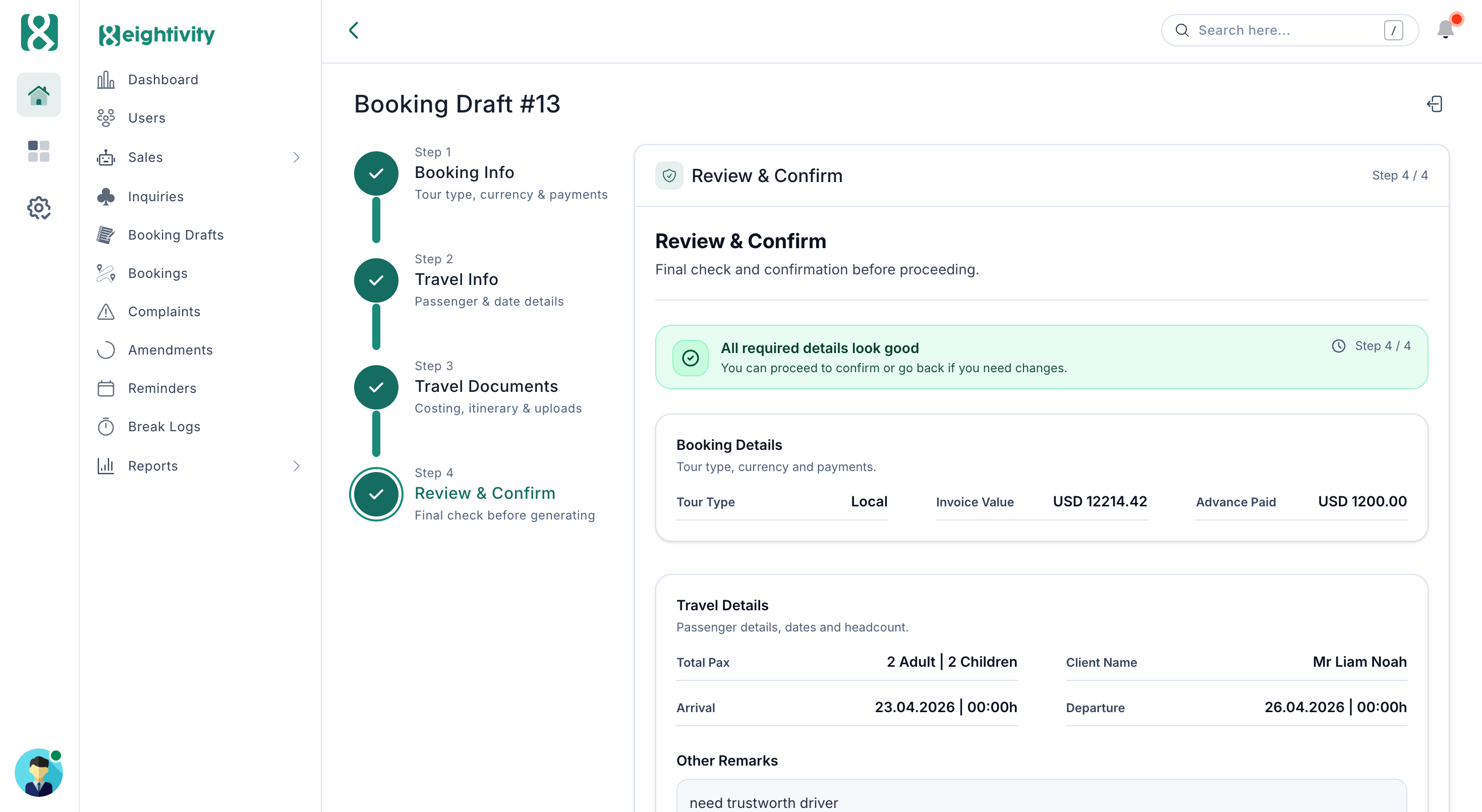Viewport: 1482px width, 812px height.
Task: Click Advance Paid 'USD 1200.00'
Action: [x=1362, y=501]
